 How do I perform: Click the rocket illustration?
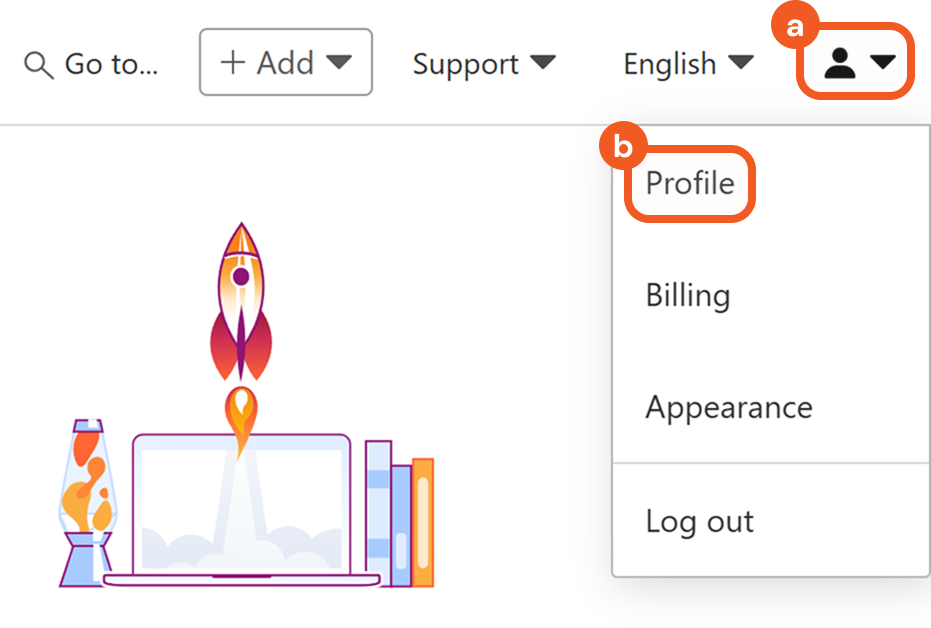tap(241, 305)
